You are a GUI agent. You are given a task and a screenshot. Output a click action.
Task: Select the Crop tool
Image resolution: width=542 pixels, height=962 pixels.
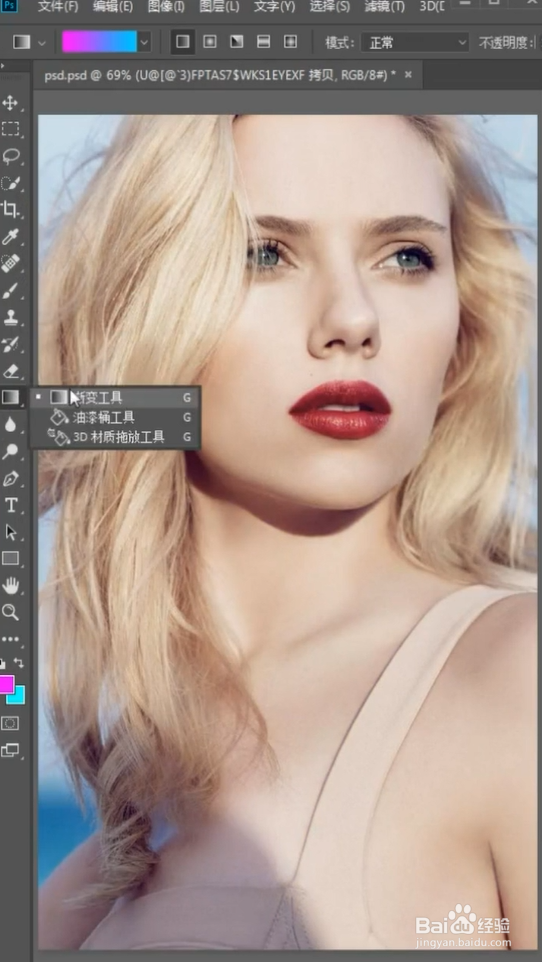point(10,209)
